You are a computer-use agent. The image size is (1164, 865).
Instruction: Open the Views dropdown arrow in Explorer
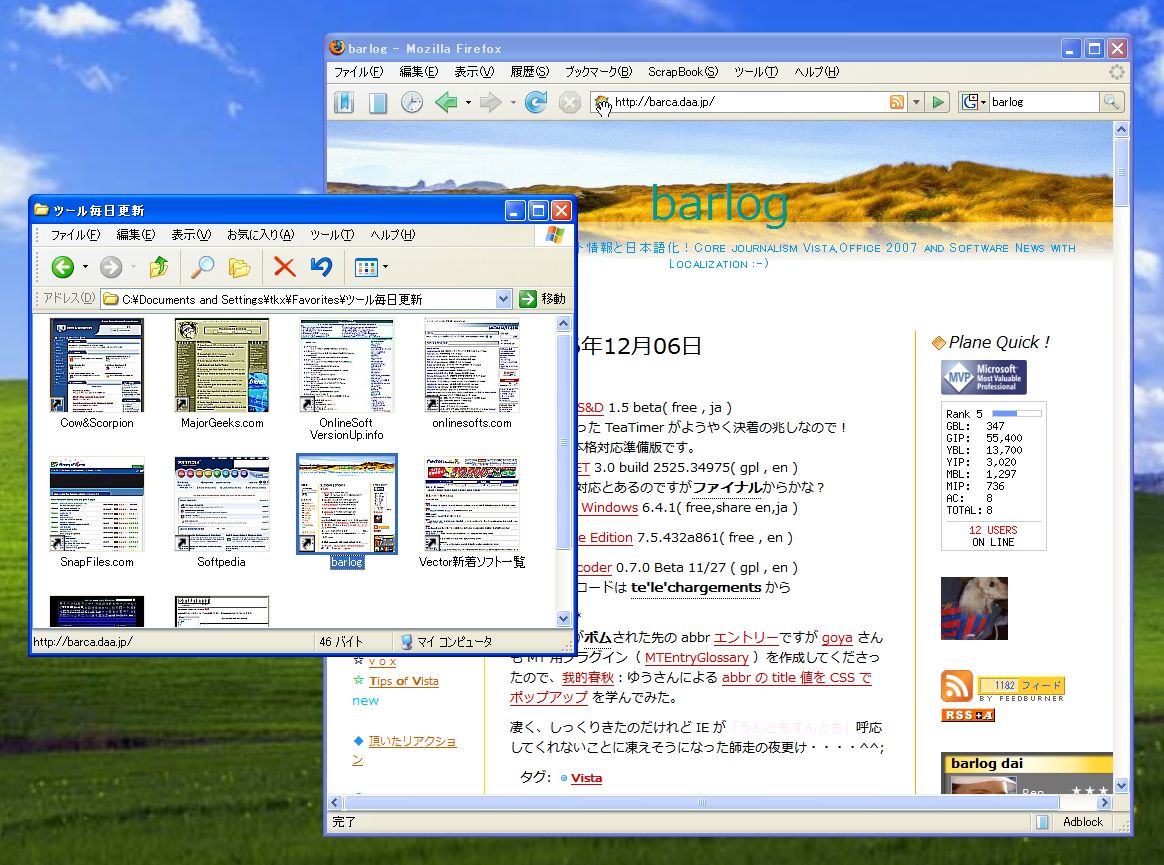tap(385, 267)
